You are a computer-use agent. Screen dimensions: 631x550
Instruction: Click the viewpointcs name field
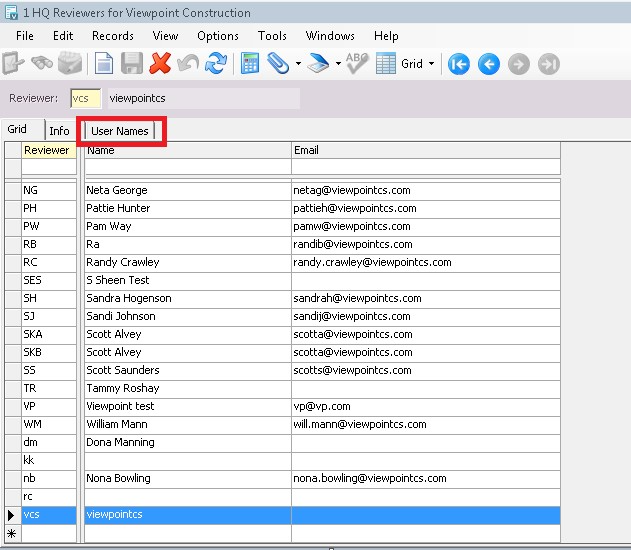203,99
